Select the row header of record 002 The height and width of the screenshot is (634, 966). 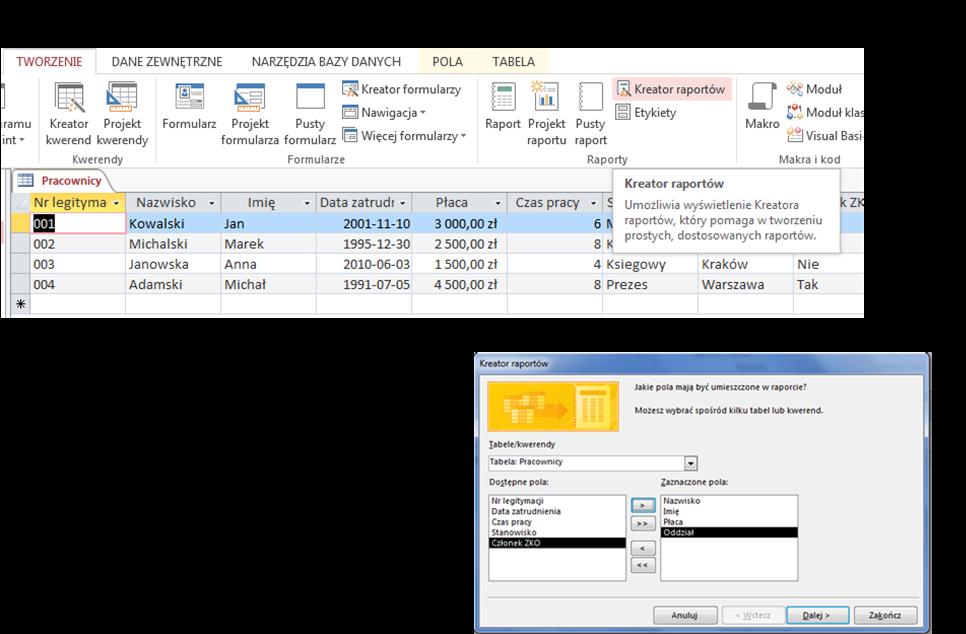[x=21, y=244]
